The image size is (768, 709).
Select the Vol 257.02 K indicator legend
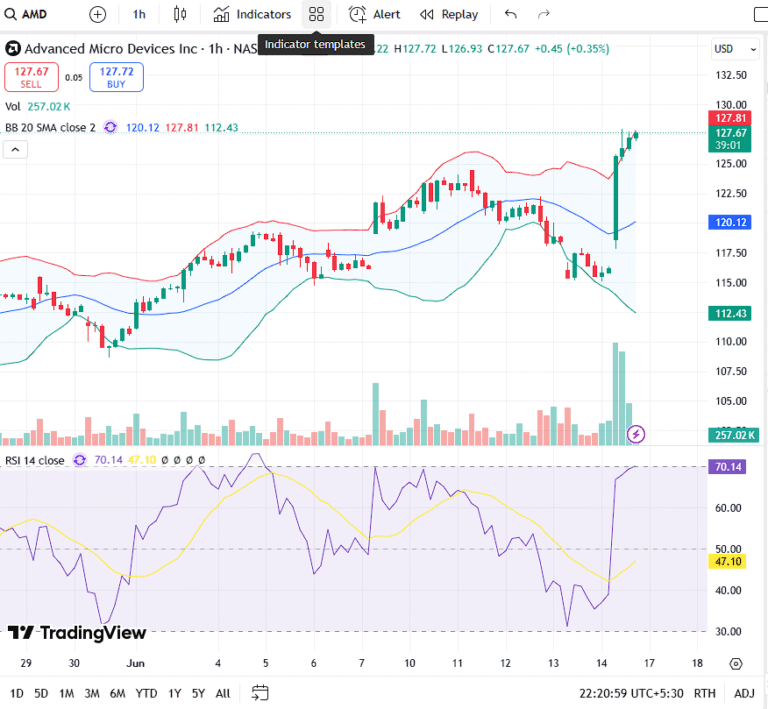click(x=38, y=106)
